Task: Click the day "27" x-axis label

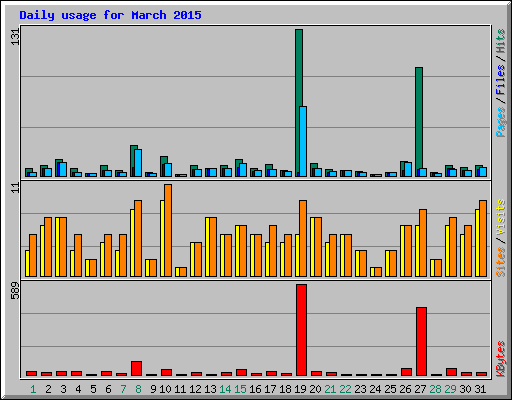Action: pyautogui.click(x=420, y=389)
